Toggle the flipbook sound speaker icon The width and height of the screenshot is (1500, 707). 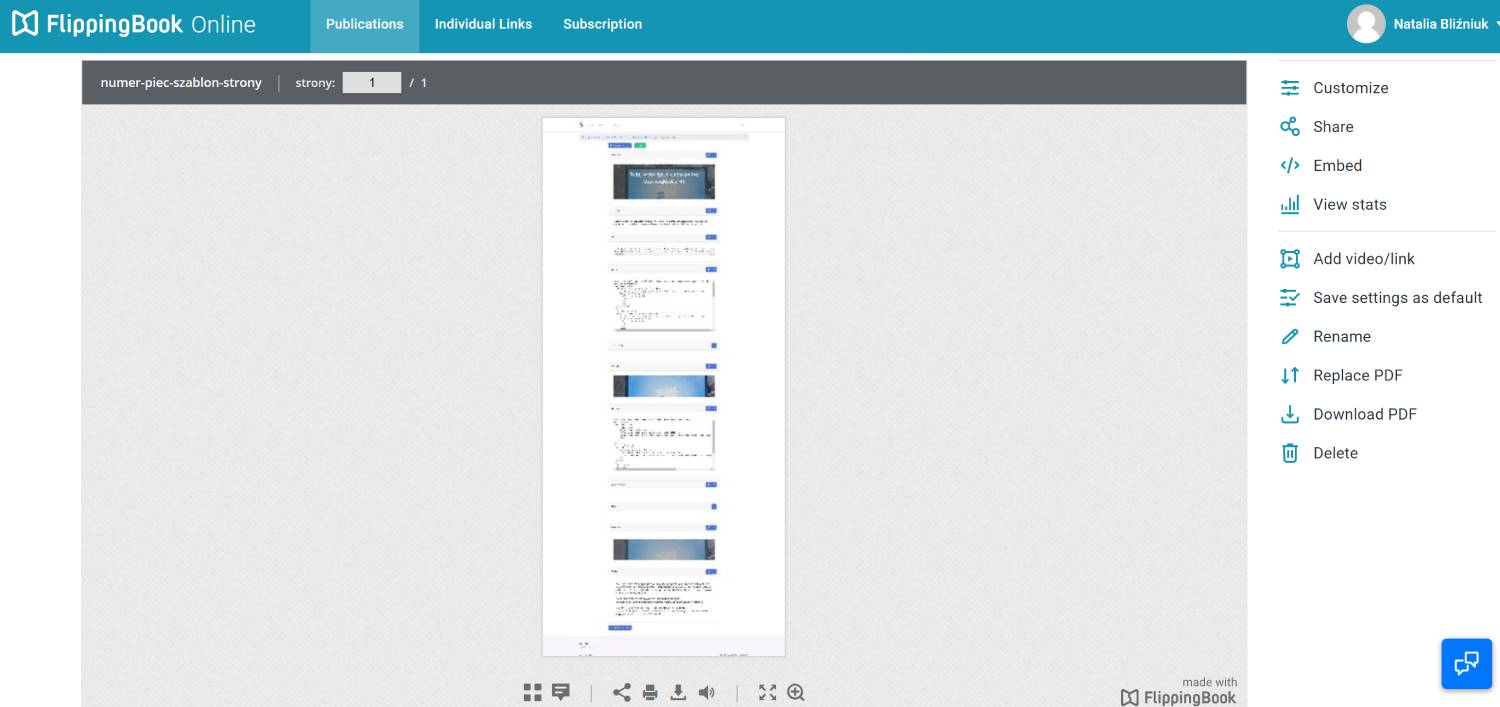coord(707,692)
